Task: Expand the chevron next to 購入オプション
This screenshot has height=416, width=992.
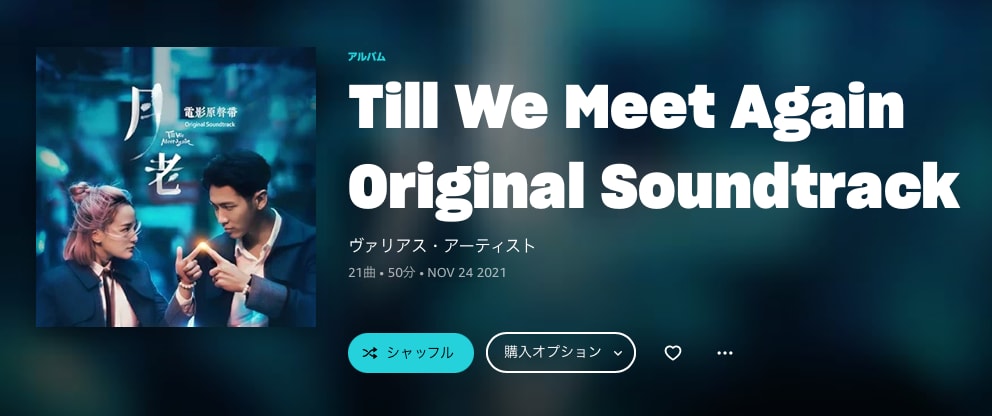Action: pyautogui.click(x=618, y=353)
